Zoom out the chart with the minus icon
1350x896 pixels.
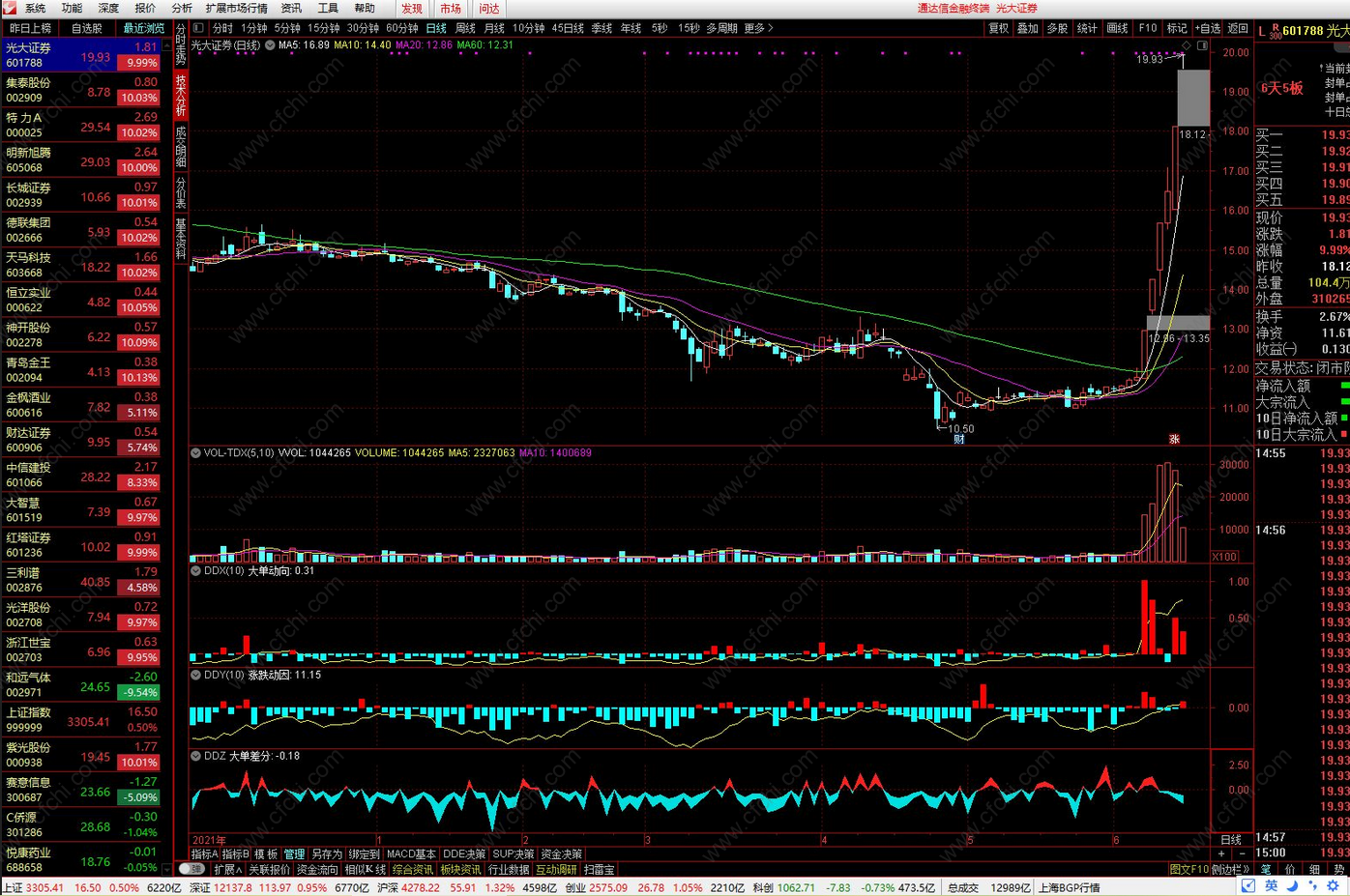(1242, 854)
